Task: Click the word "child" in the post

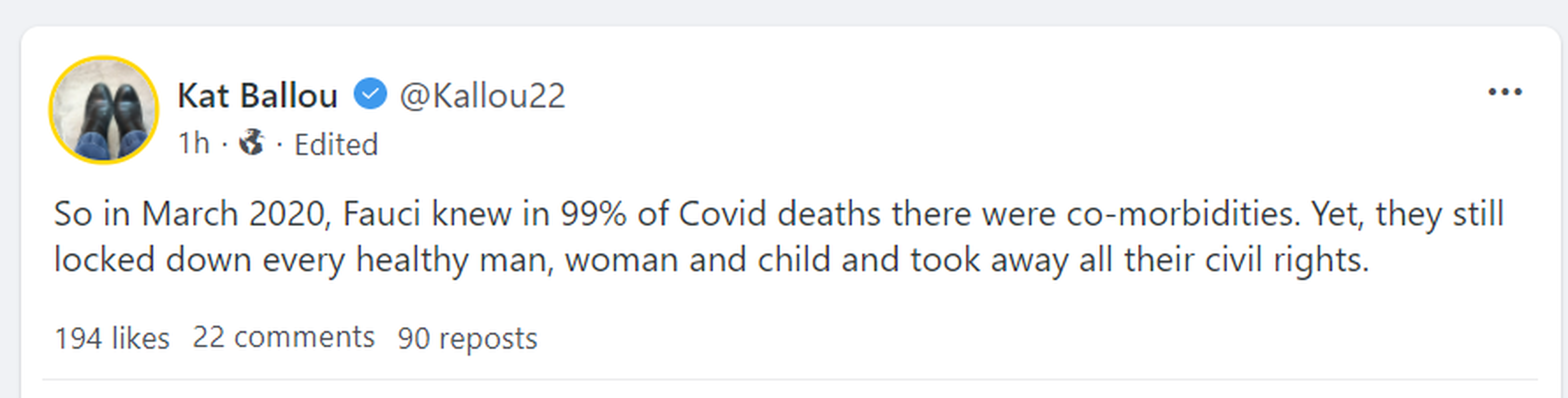Action: [794, 260]
